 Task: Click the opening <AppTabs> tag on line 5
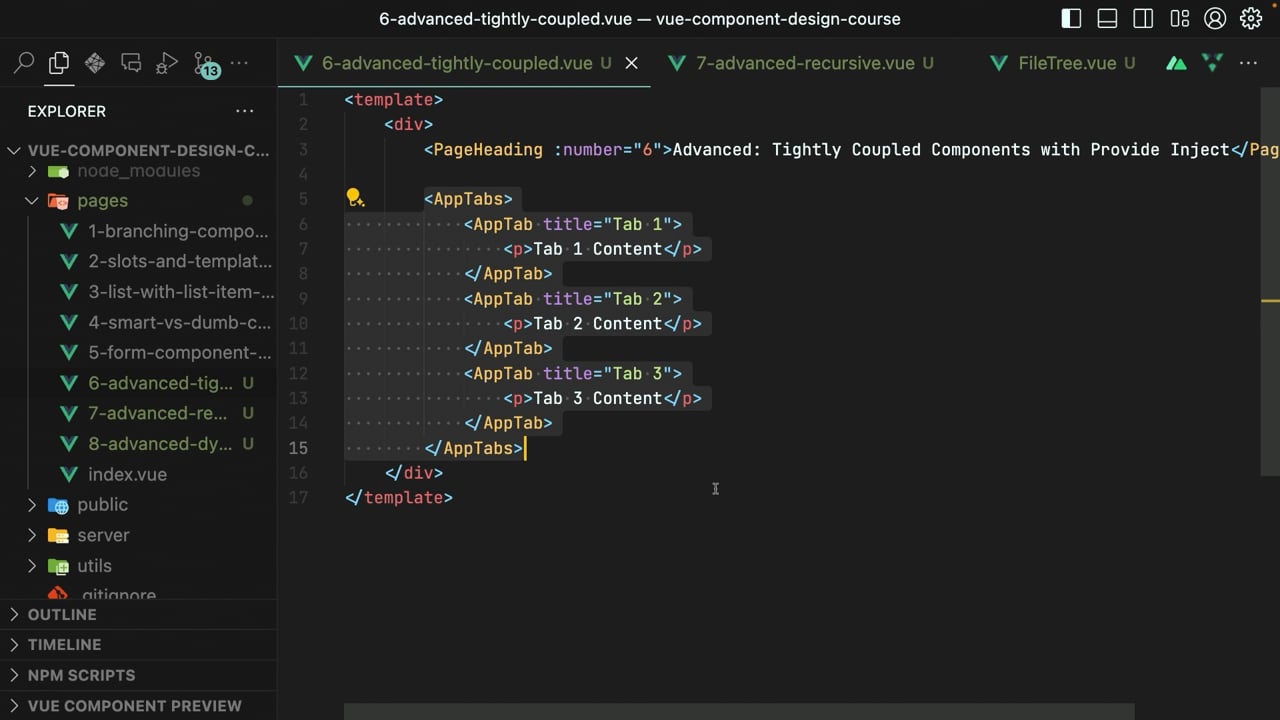pos(468,199)
